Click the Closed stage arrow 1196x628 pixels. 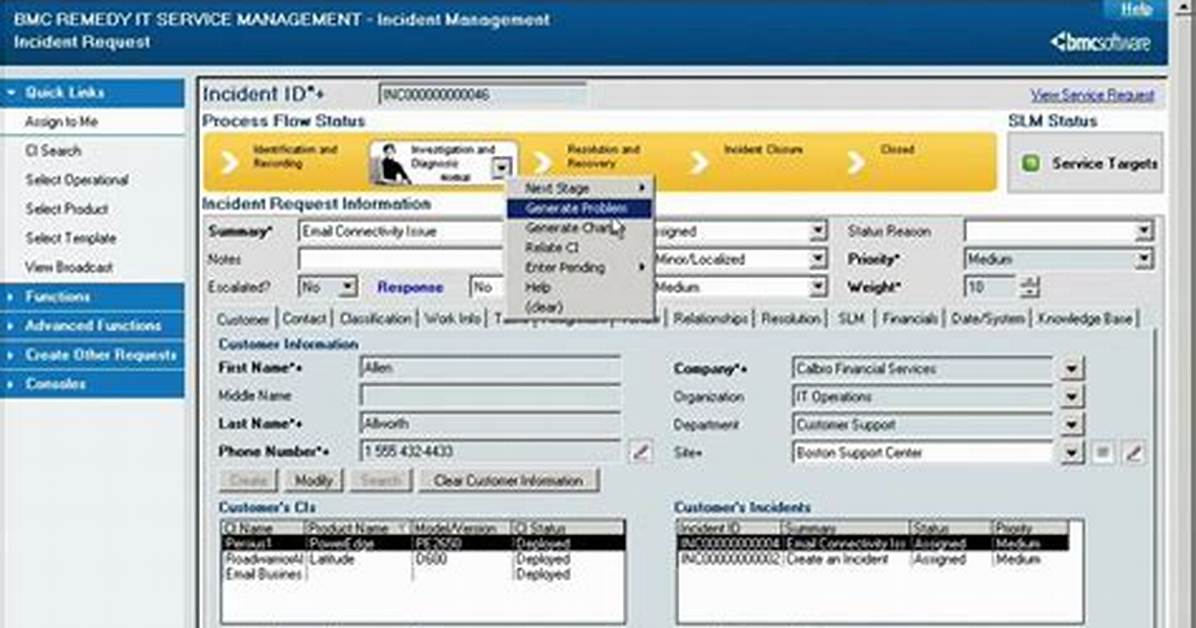(x=856, y=162)
